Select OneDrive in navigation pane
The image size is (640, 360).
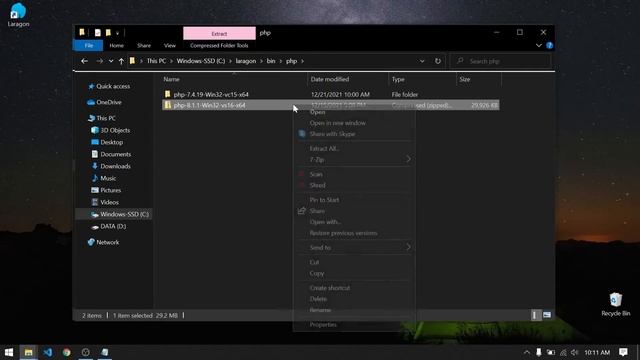coord(104,102)
